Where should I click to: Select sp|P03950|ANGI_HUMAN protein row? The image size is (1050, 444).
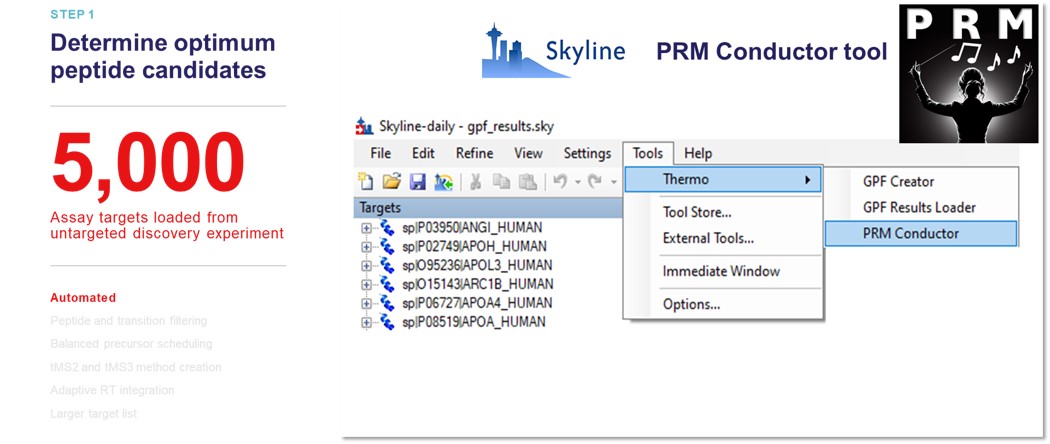[x=472, y=228]
